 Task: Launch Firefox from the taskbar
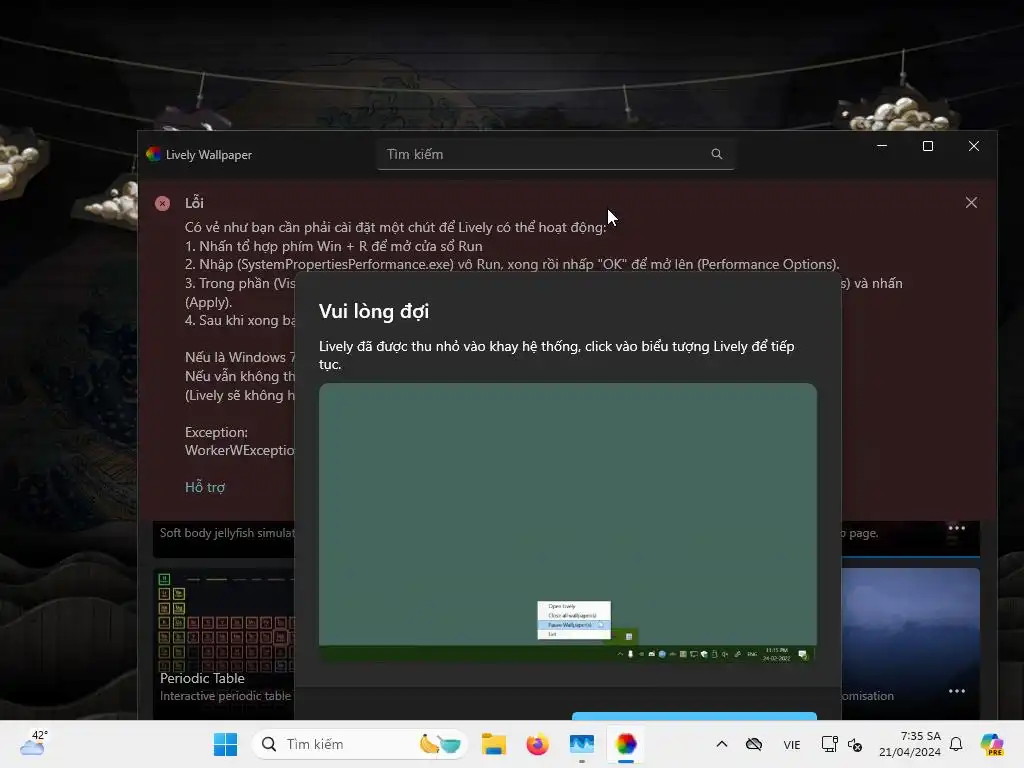[x=537, y=744]
